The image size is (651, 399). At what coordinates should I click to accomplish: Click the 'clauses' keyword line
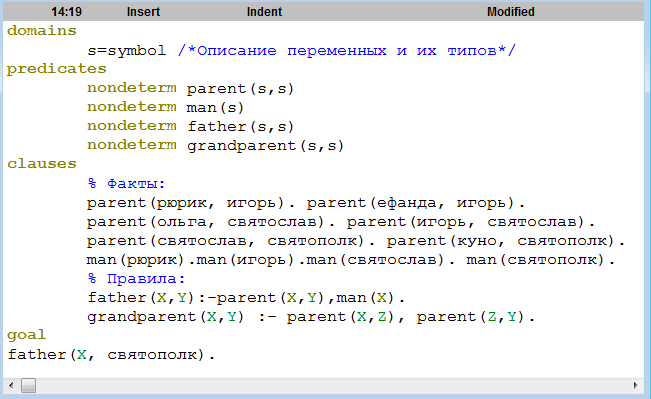[x=42, y=164]
